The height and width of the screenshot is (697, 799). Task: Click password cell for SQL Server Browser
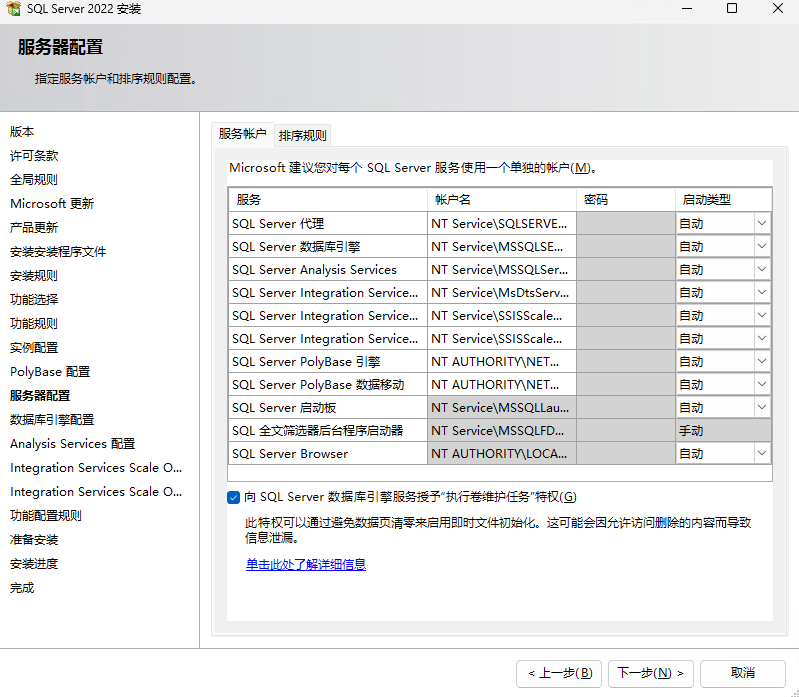tap(626, 453)
